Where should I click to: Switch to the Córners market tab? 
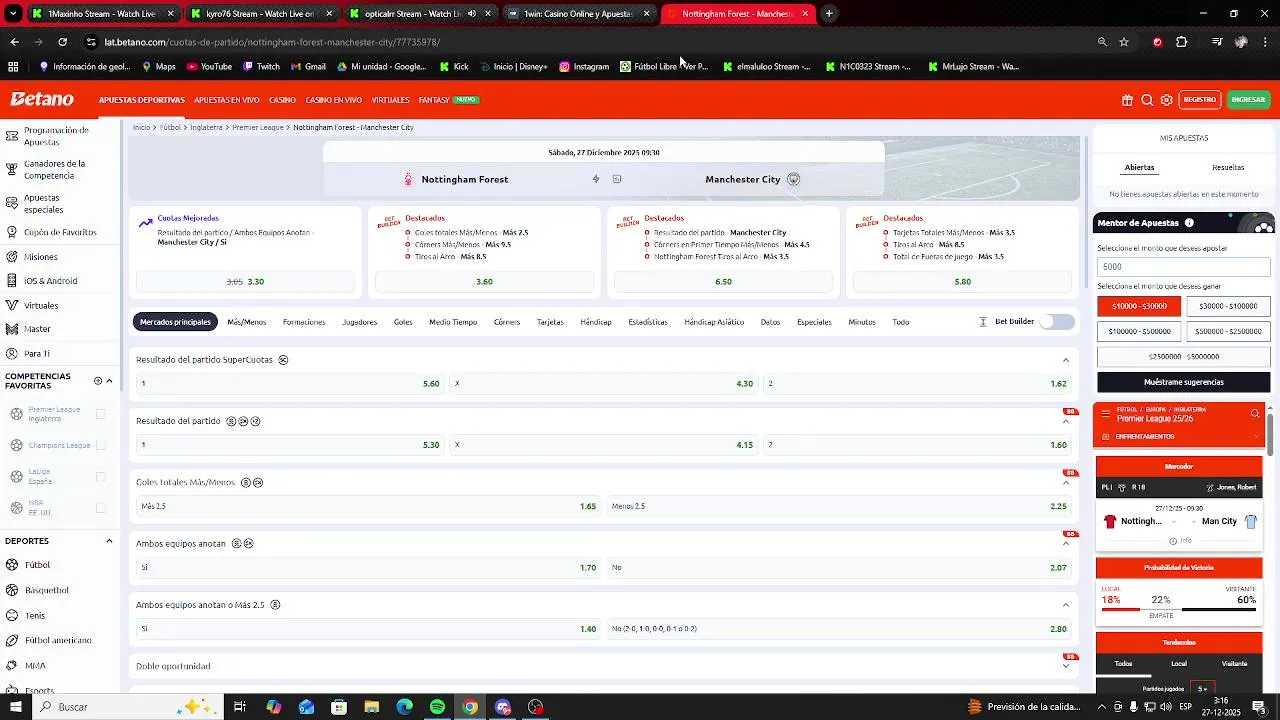click(507, 322)
